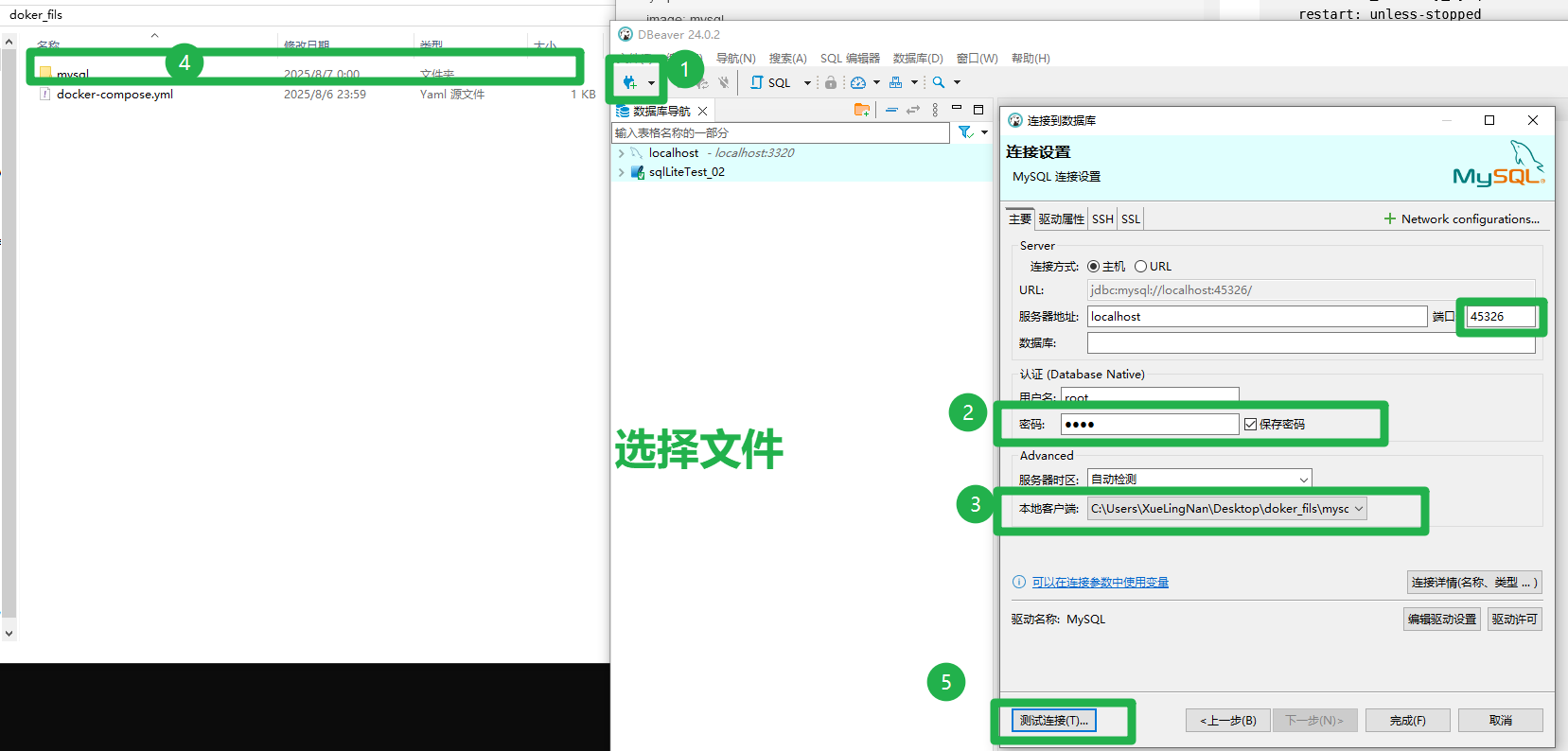Switch to the SSH tab
Image resolution: width=1568 pixels, height=751 pixels.
(1102, 218)
